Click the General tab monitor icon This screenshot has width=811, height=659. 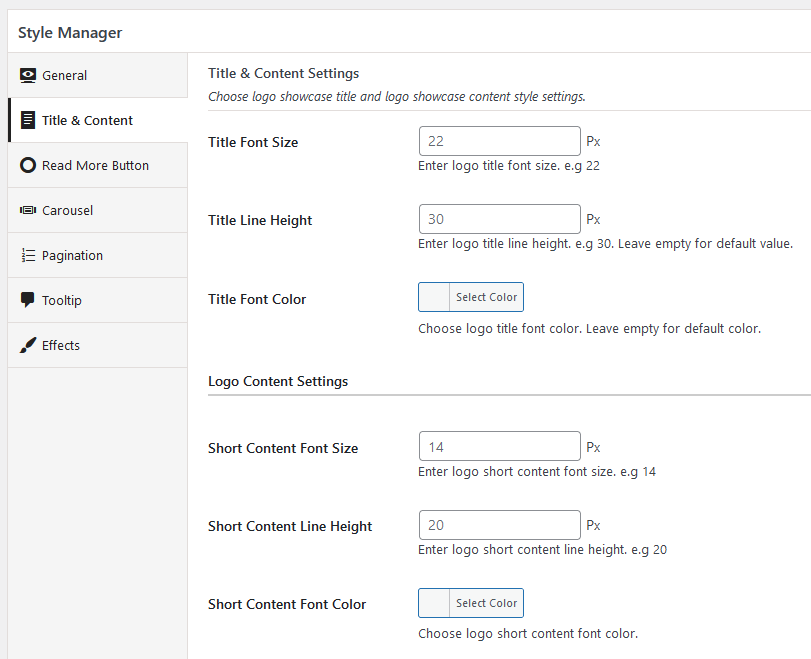28,75
